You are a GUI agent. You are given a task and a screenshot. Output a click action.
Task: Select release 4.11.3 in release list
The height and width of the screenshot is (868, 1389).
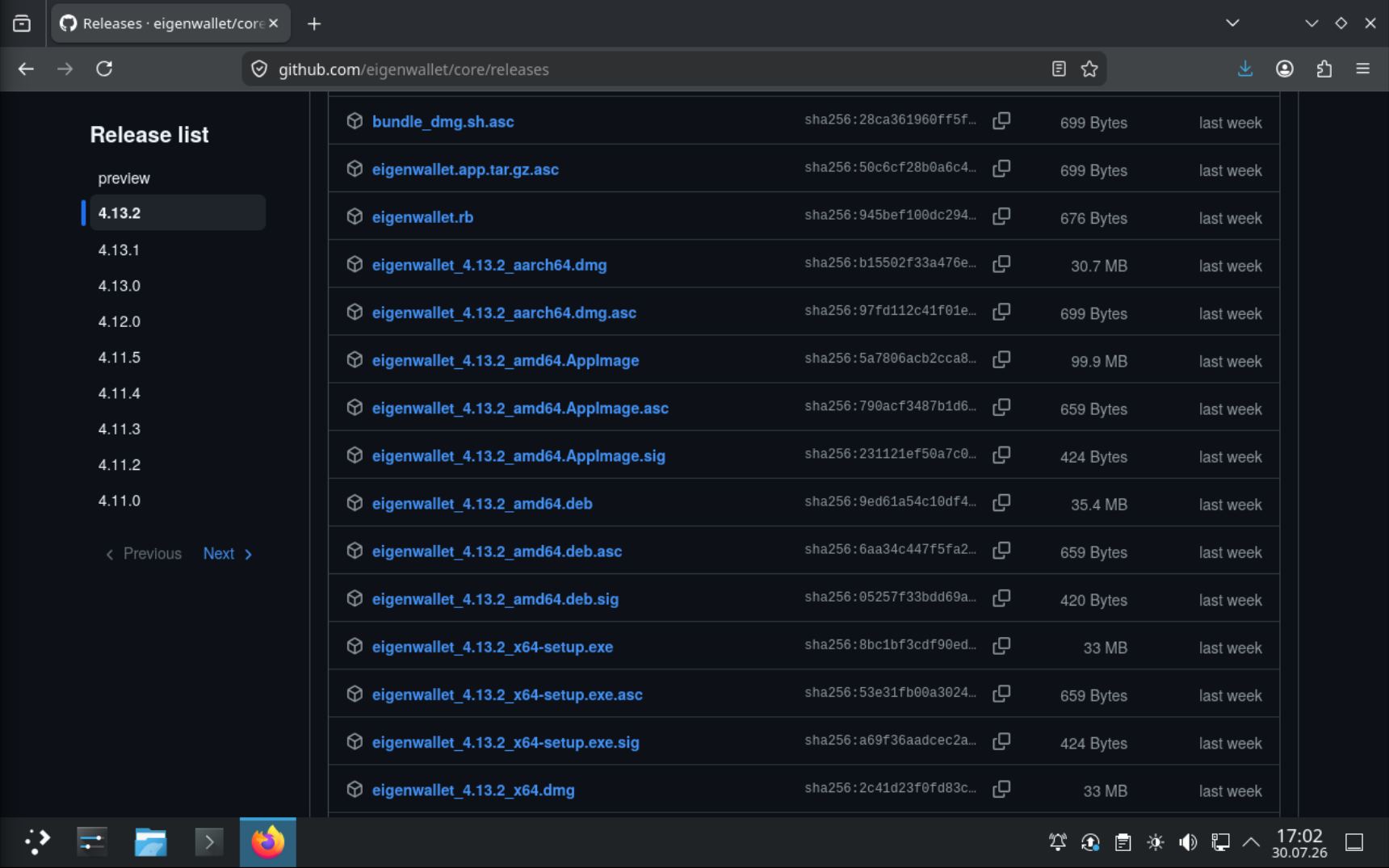click(x=119, y=429)
